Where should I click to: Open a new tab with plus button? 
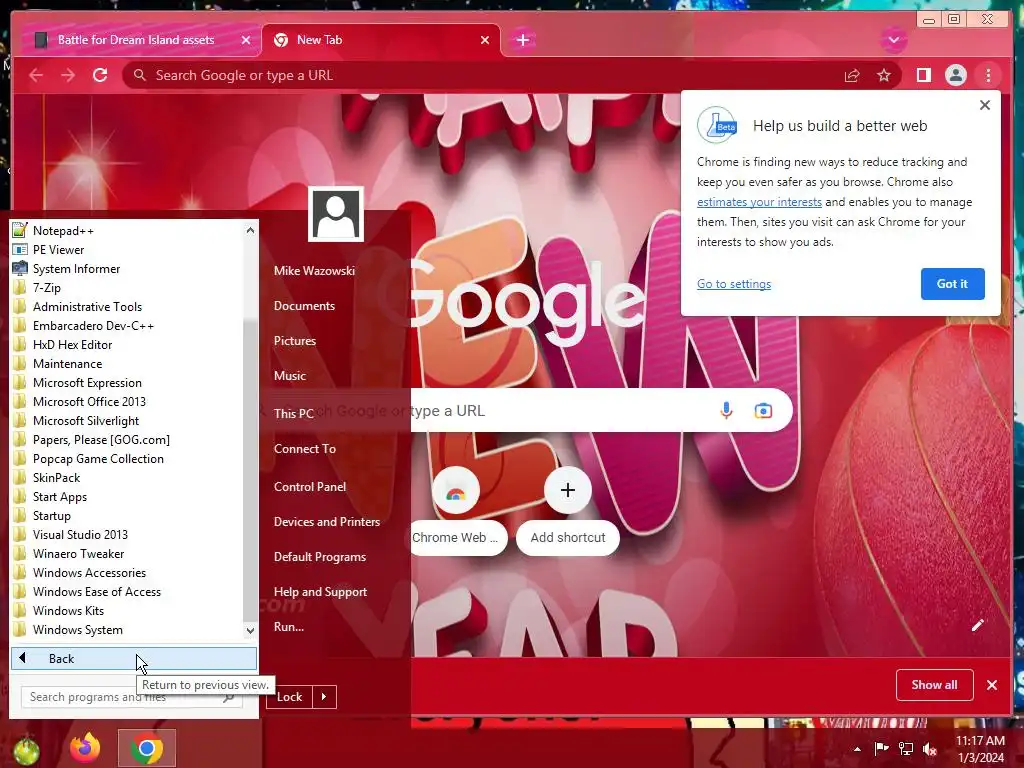pyautogui.click(x=522, y=40)
